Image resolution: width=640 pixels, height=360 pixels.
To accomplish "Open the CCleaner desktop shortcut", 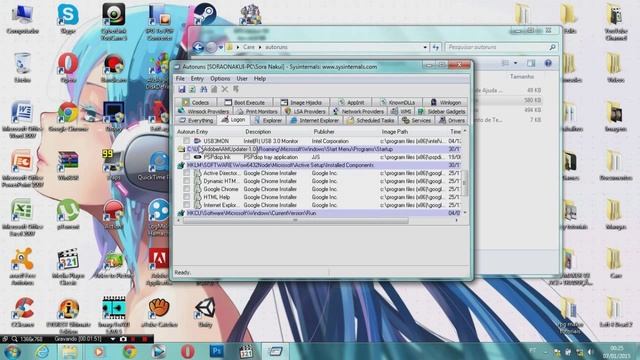I will coord(22,312).
